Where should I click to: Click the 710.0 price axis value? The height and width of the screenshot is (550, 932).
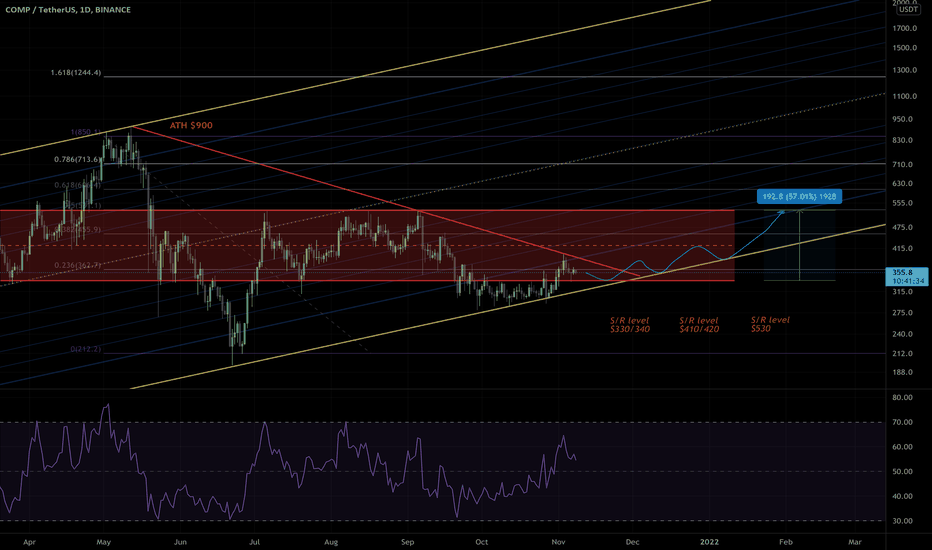(903, 165)
